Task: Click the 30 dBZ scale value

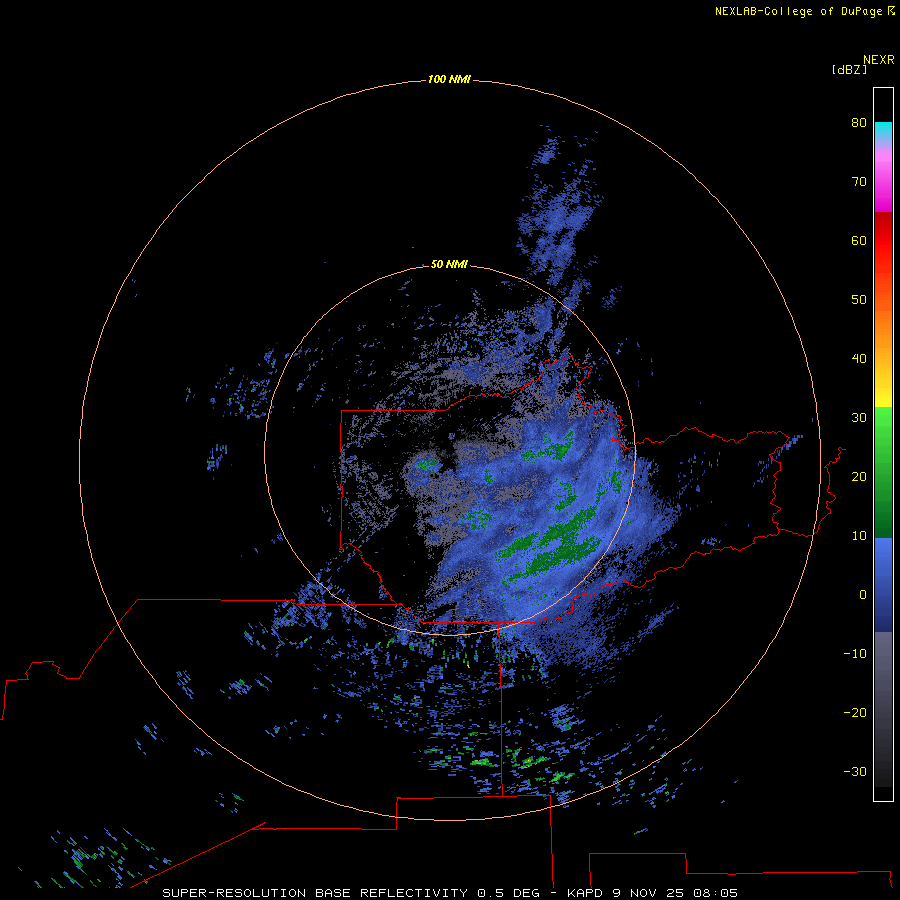Action: pos(859,417)
